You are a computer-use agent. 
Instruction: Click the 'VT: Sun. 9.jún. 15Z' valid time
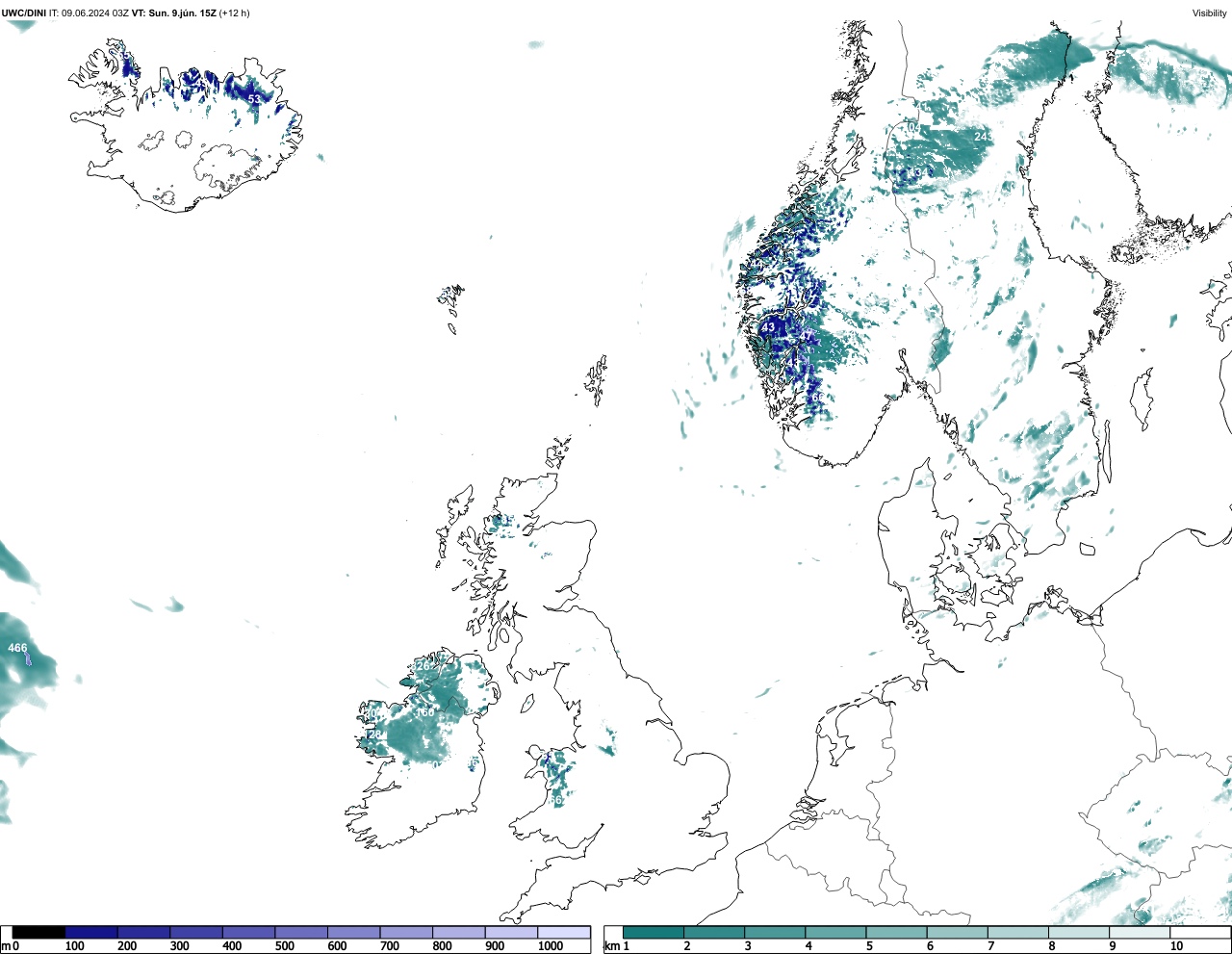[173, 13]
